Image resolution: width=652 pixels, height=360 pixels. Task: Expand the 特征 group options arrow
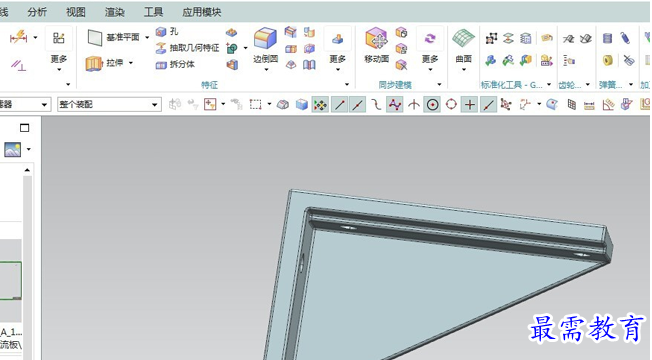pos(347,84)
